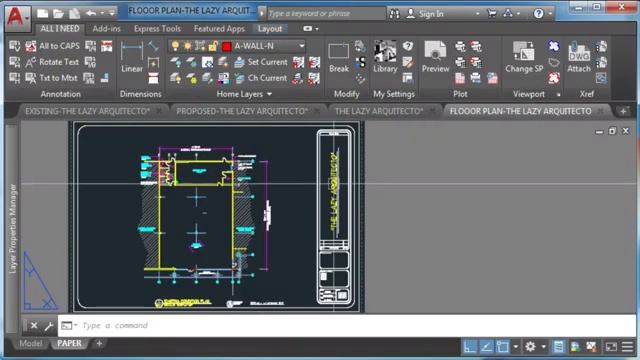The image size is (640, 360).
Task: Select the Rotate Text tool
Action: tap(52, 62)
